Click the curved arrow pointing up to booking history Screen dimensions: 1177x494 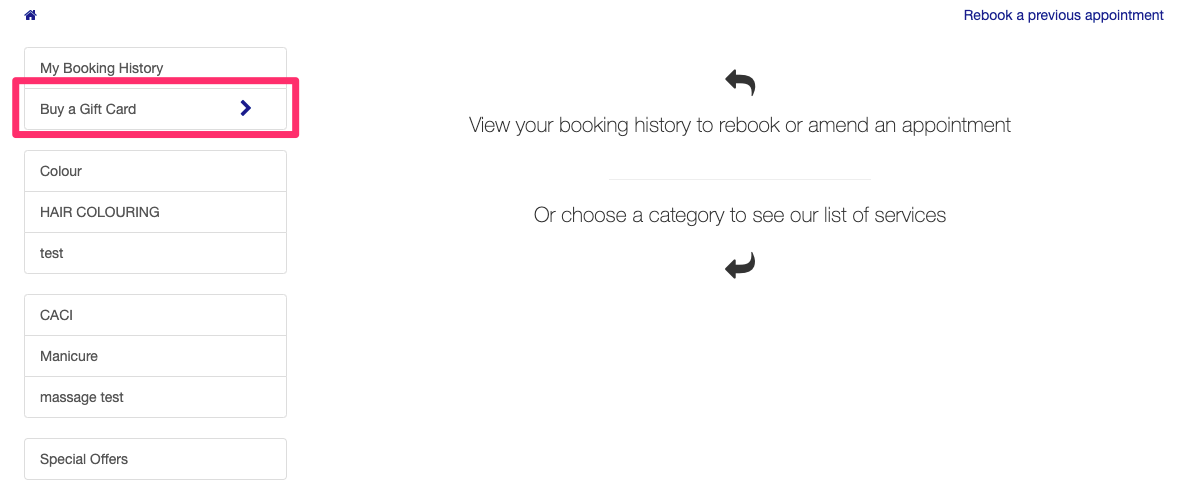click(740, 83)
